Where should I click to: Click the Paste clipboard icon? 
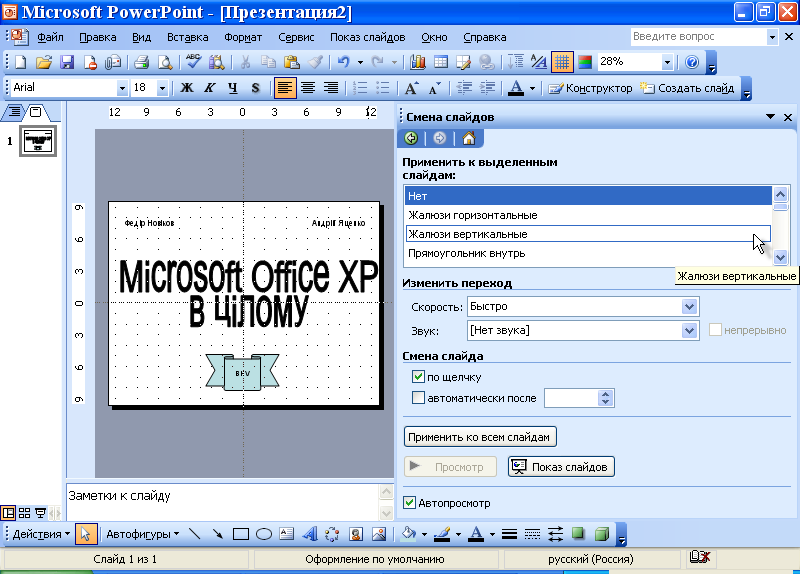click(291, 62)
